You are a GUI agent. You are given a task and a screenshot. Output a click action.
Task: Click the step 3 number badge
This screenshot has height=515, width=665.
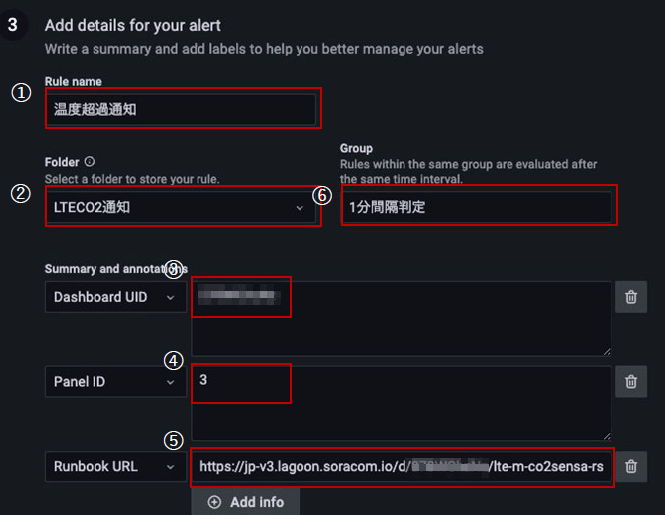point(13,25)
